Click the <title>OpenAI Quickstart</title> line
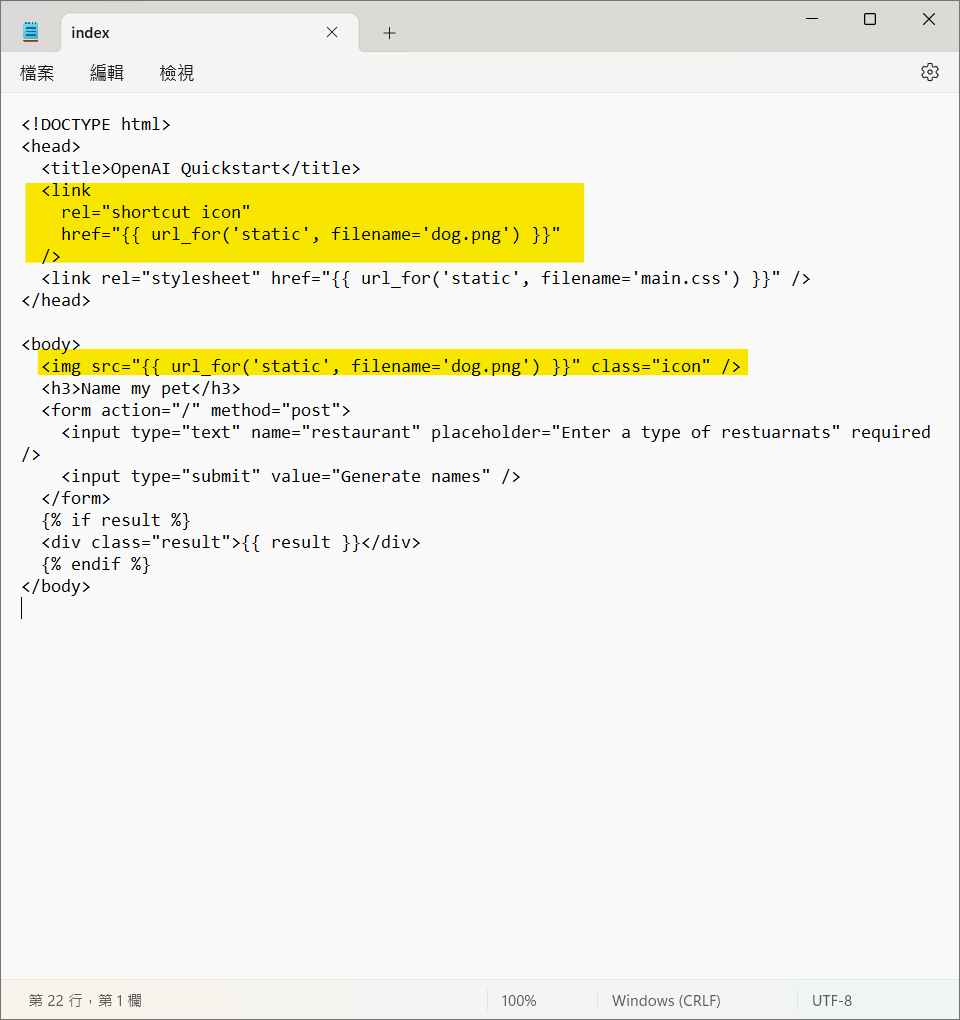The image size is (960, 1020). [200, 168]
